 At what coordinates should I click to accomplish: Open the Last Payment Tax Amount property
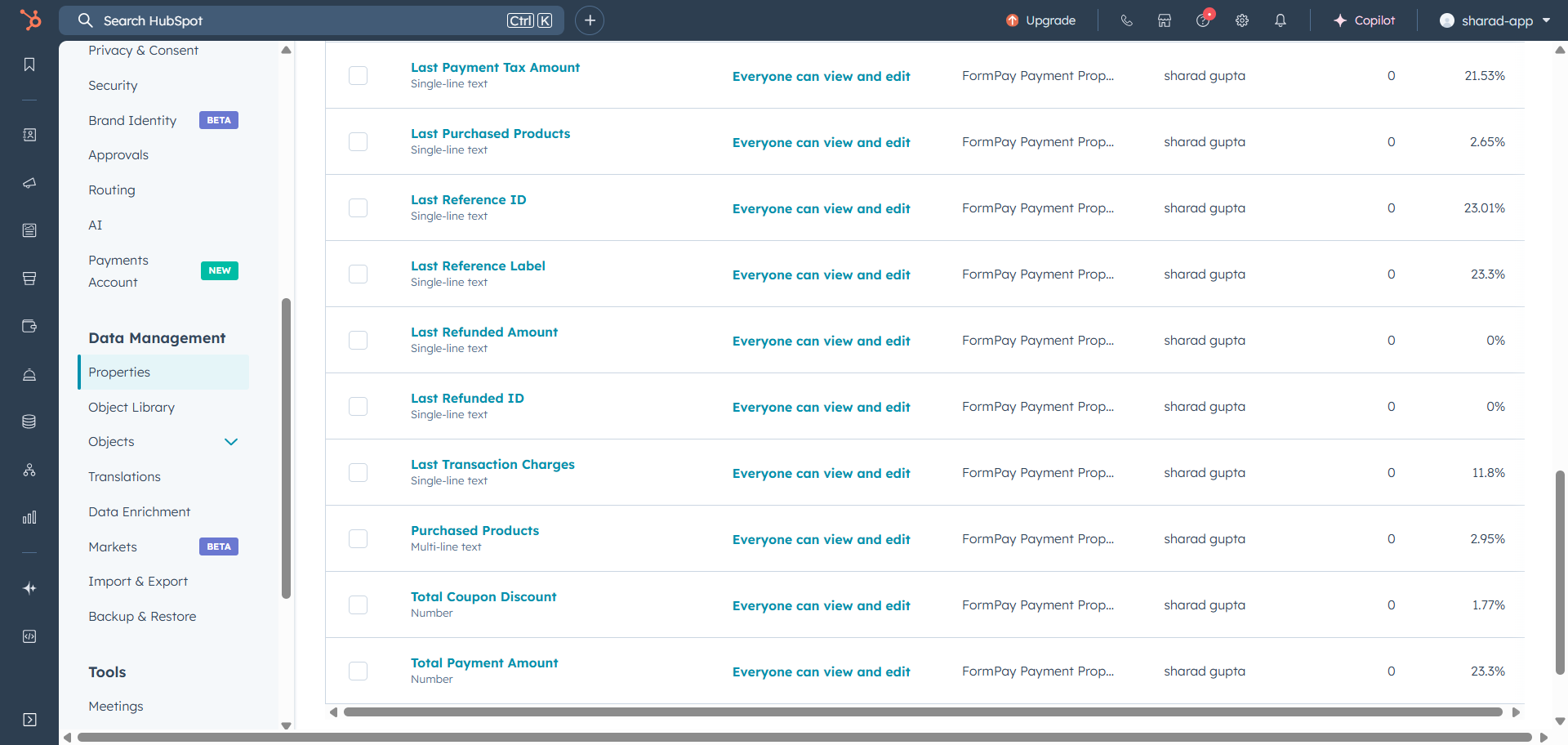495,67
